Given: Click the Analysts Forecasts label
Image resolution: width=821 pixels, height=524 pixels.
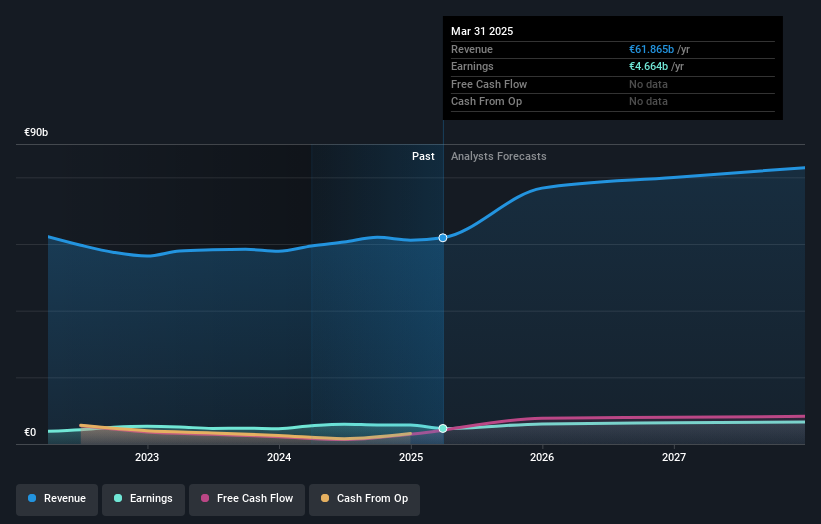Looking at the screenshot, I should click(498, 156).
